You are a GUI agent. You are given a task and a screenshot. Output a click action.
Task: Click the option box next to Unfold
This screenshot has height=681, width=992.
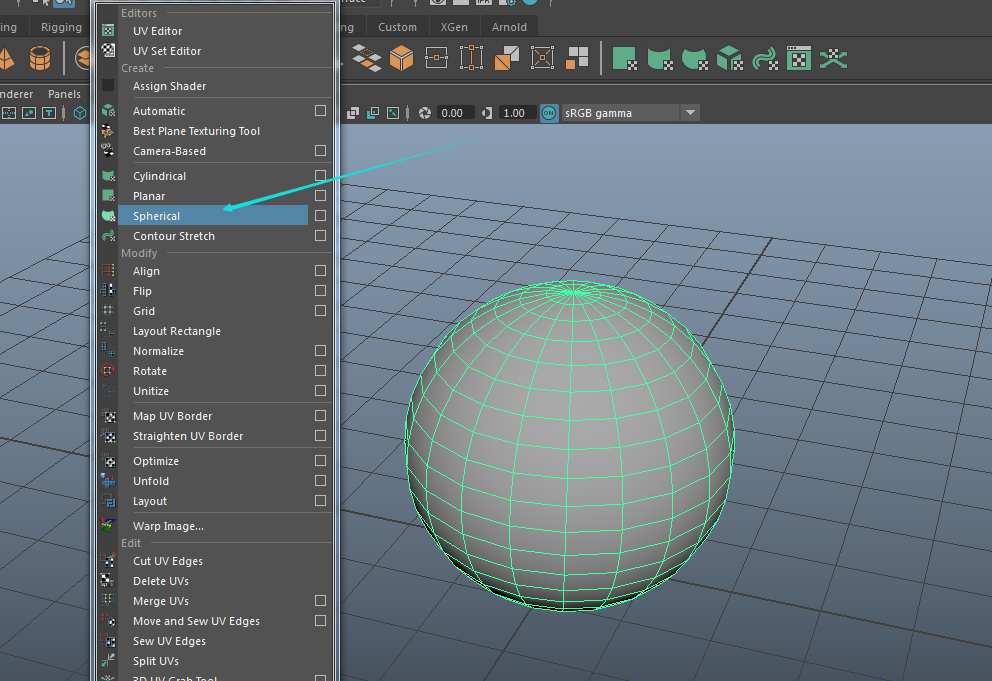(320, 481)
